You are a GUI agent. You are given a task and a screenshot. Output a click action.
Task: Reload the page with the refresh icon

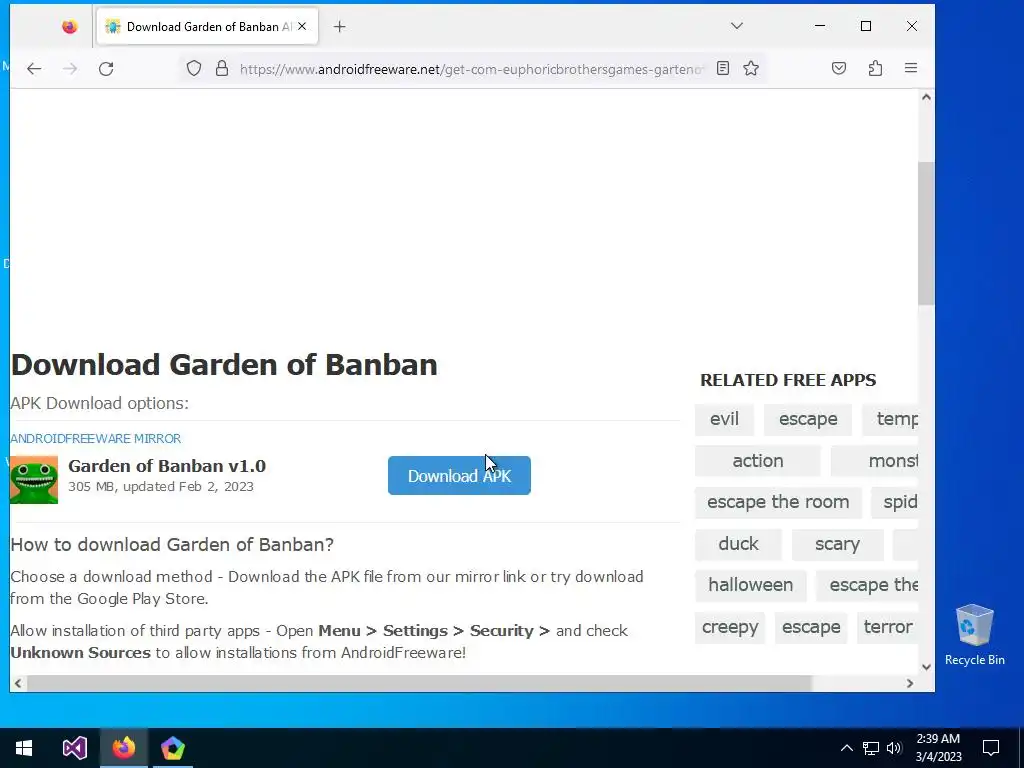(106, 69)
